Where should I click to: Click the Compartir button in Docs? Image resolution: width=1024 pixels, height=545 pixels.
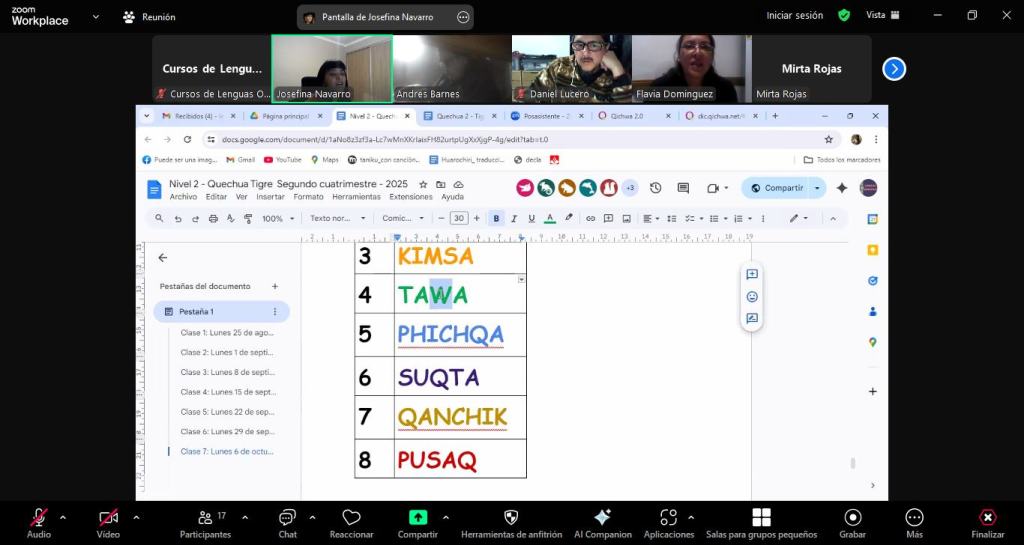pos(777,188)
